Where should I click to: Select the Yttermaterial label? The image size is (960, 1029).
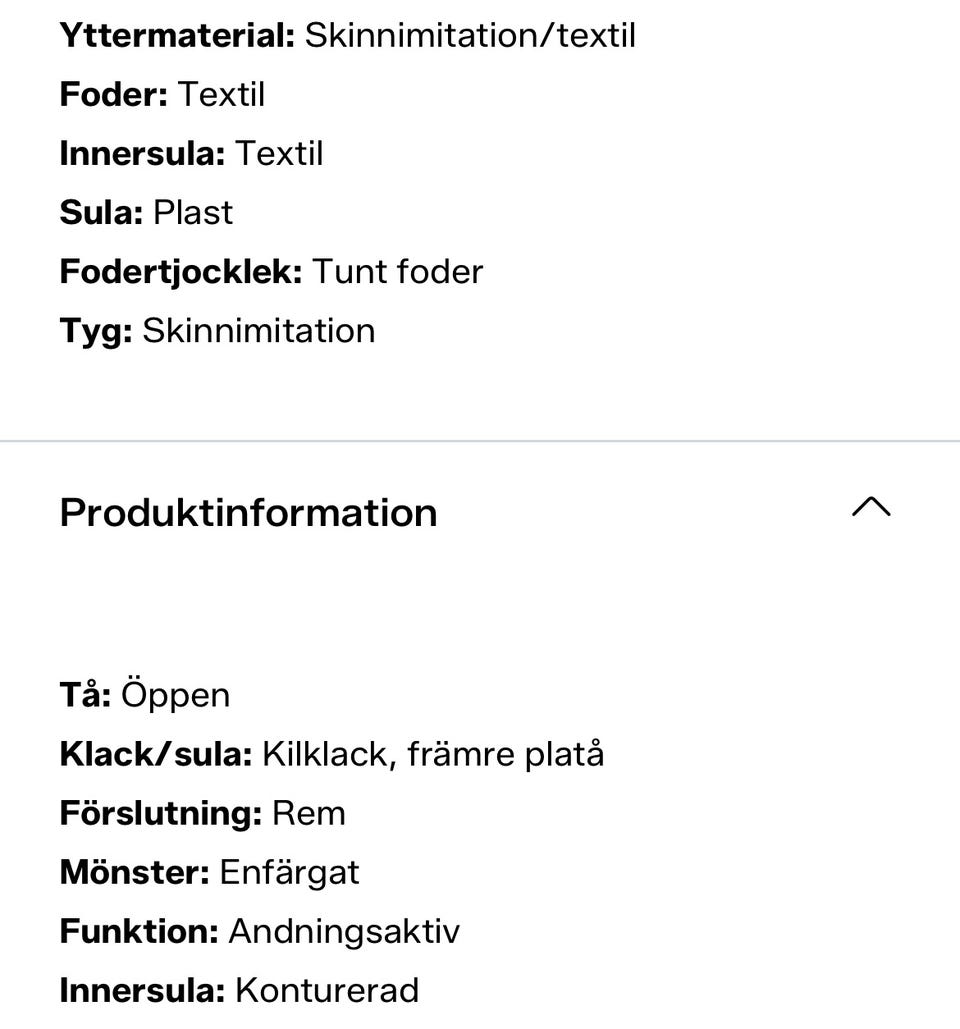(177, 36)
